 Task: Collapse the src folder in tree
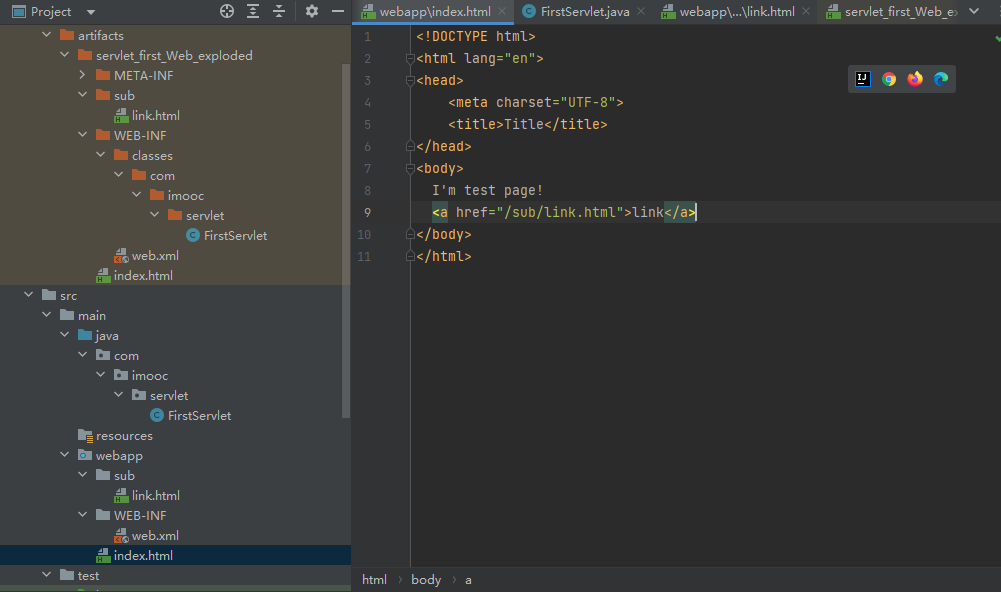(x=29, y=296)
